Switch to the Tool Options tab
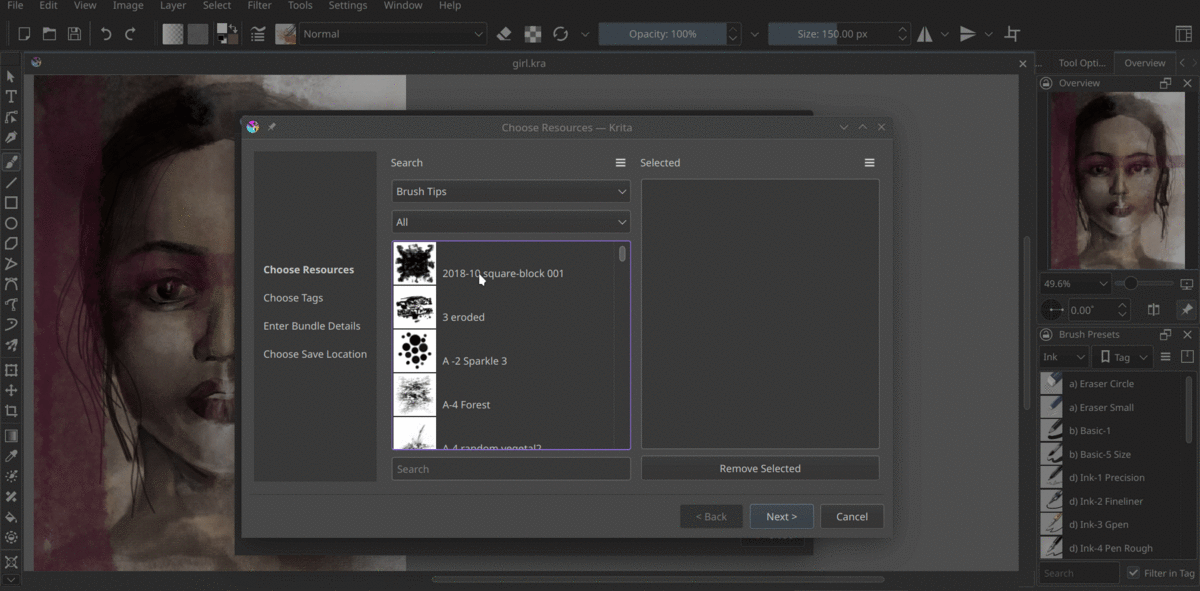The image size is (1200, 591). [1081, 63]
